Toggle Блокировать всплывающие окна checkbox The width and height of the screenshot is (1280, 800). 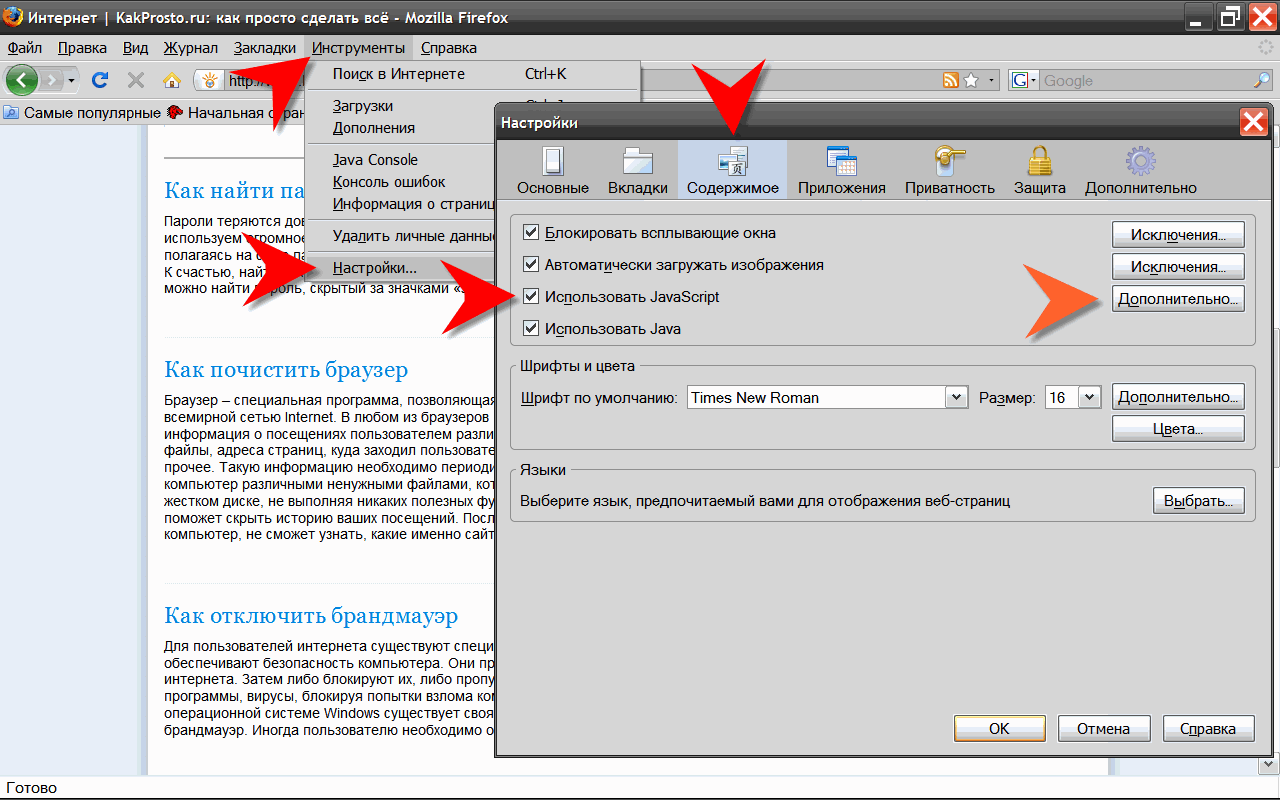[x=531, y=233]
